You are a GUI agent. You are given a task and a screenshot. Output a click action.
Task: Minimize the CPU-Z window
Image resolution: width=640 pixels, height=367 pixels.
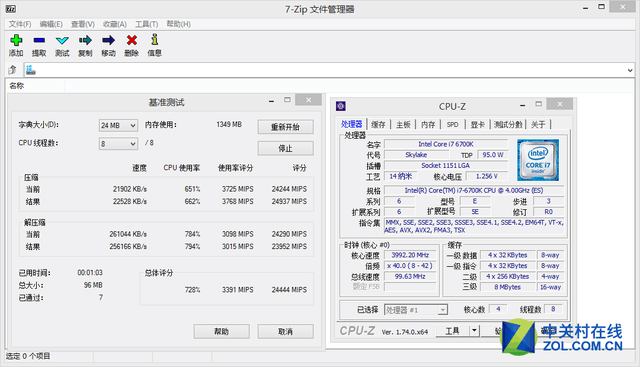(522, 105)
